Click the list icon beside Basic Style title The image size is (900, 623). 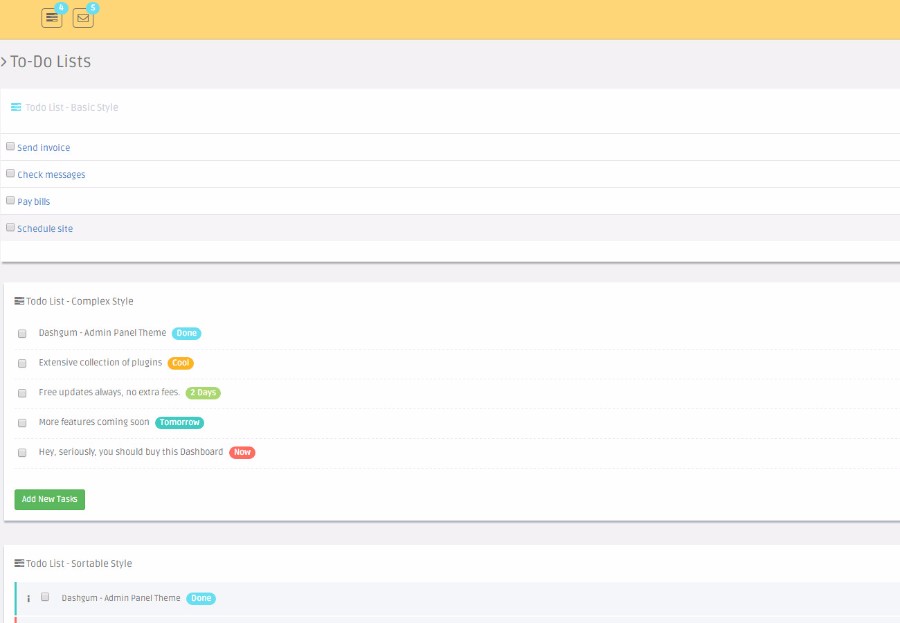[16, 107]
